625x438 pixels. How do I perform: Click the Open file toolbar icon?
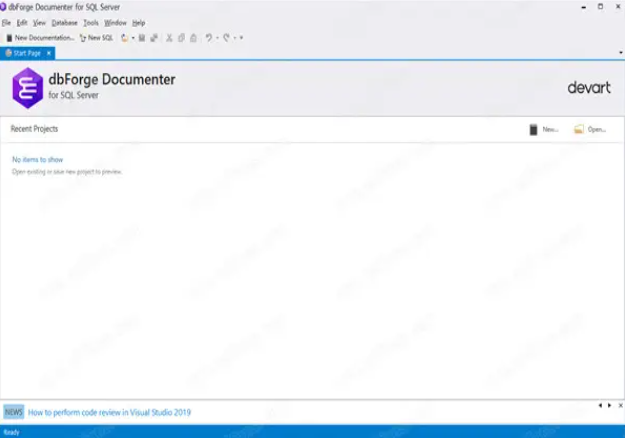[124, 38]
